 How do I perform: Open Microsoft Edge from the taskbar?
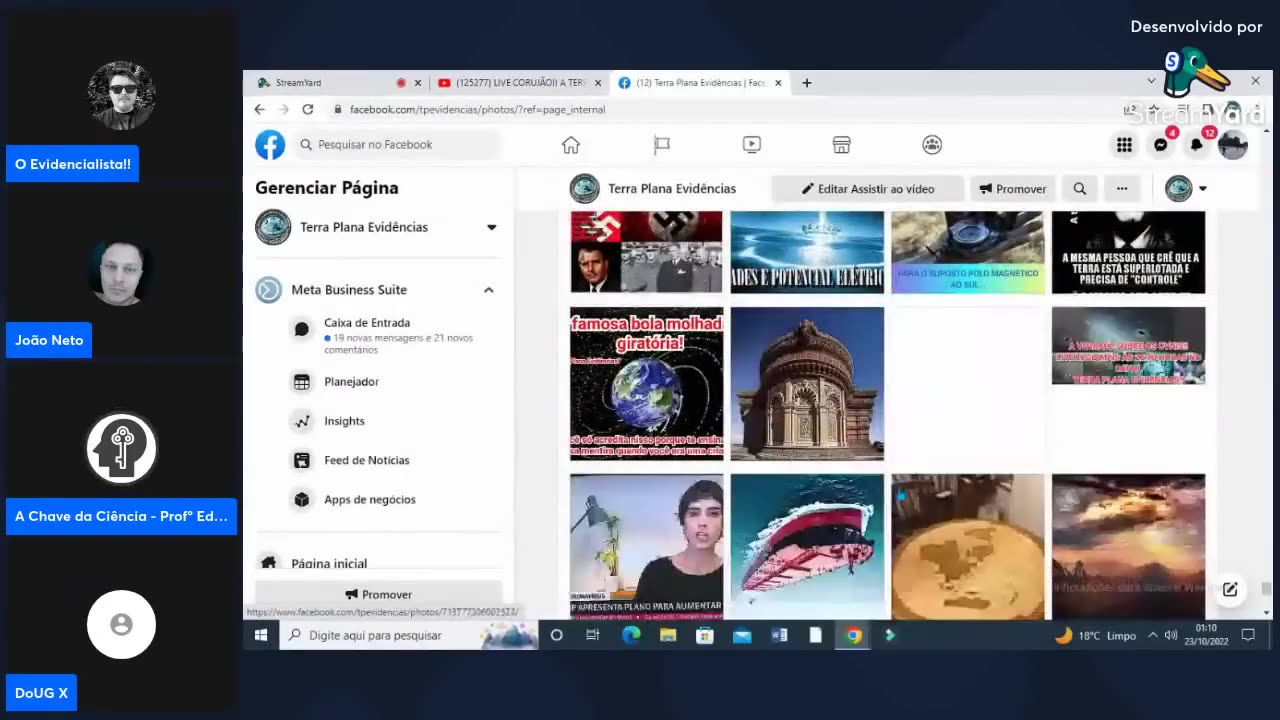[631, 635]
